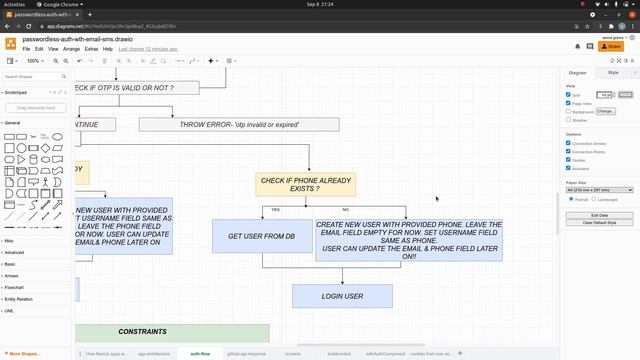This screenshot has width=640, height=360.
Task: Click the line color pencil icon
Action: tap(153, 61)
